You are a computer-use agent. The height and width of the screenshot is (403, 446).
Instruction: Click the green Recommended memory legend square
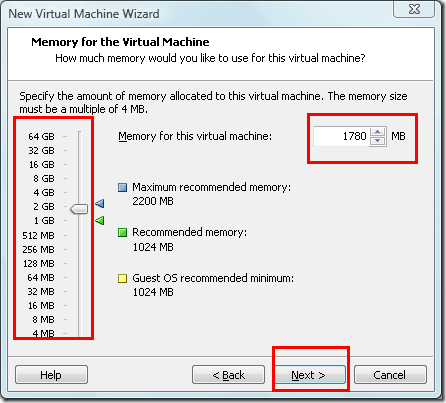(x=123, y=232)
